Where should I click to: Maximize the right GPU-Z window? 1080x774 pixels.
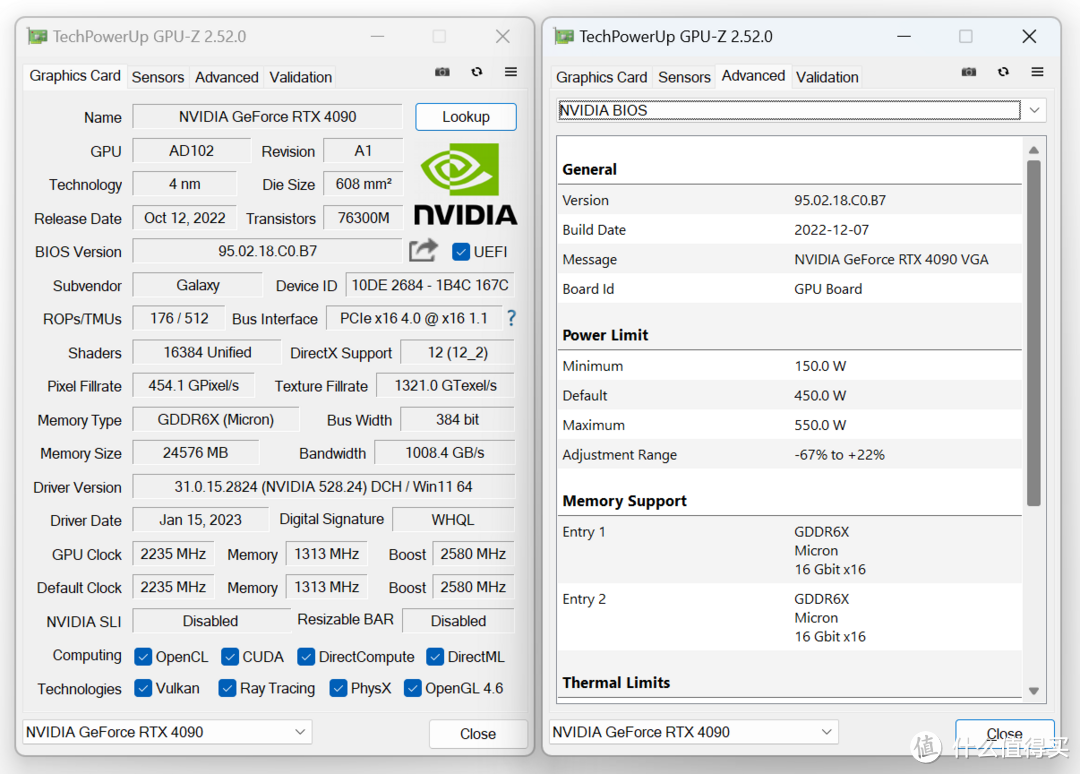(966, 36)
